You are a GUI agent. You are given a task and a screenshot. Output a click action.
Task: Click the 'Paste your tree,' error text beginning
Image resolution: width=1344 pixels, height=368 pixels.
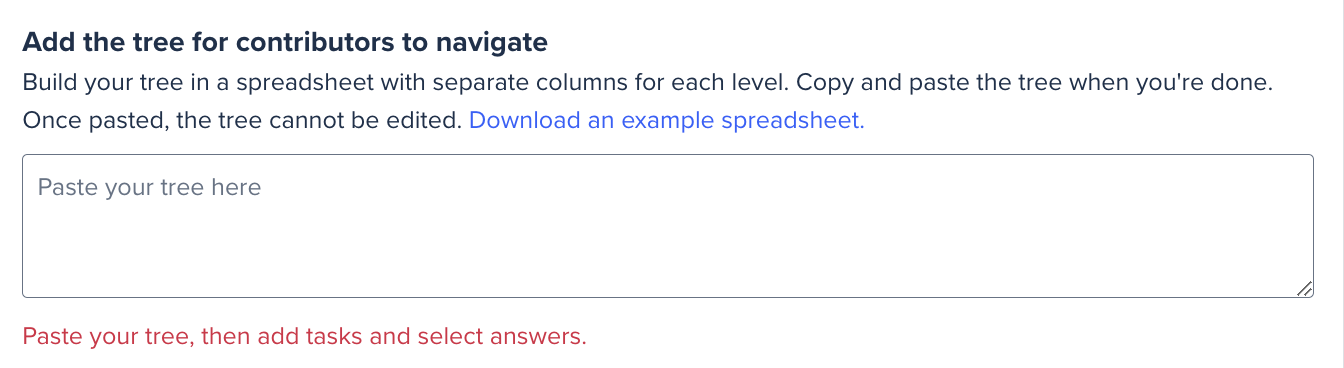pyautogui.click(x=108, y=337)
